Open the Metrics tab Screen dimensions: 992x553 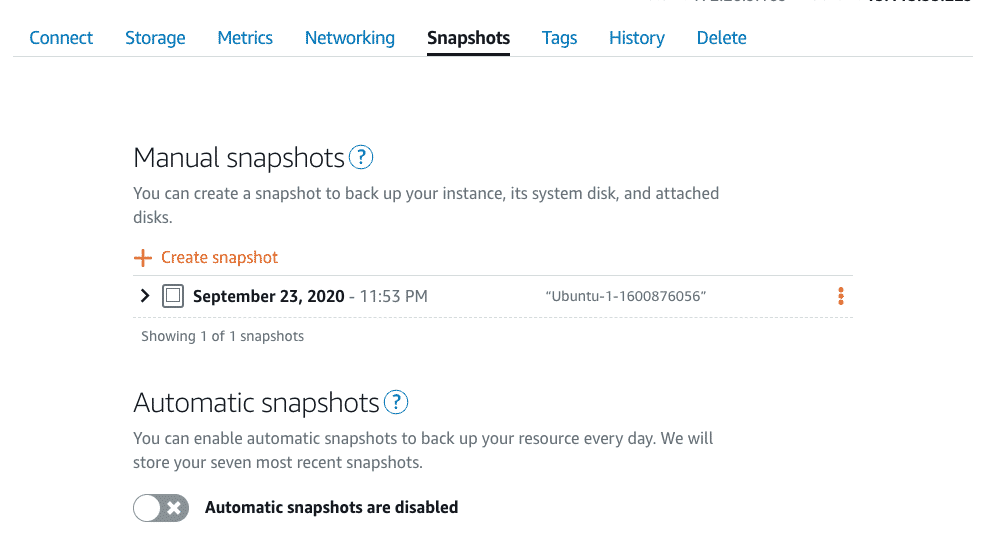pyautogui.click(x=245, y=38)
